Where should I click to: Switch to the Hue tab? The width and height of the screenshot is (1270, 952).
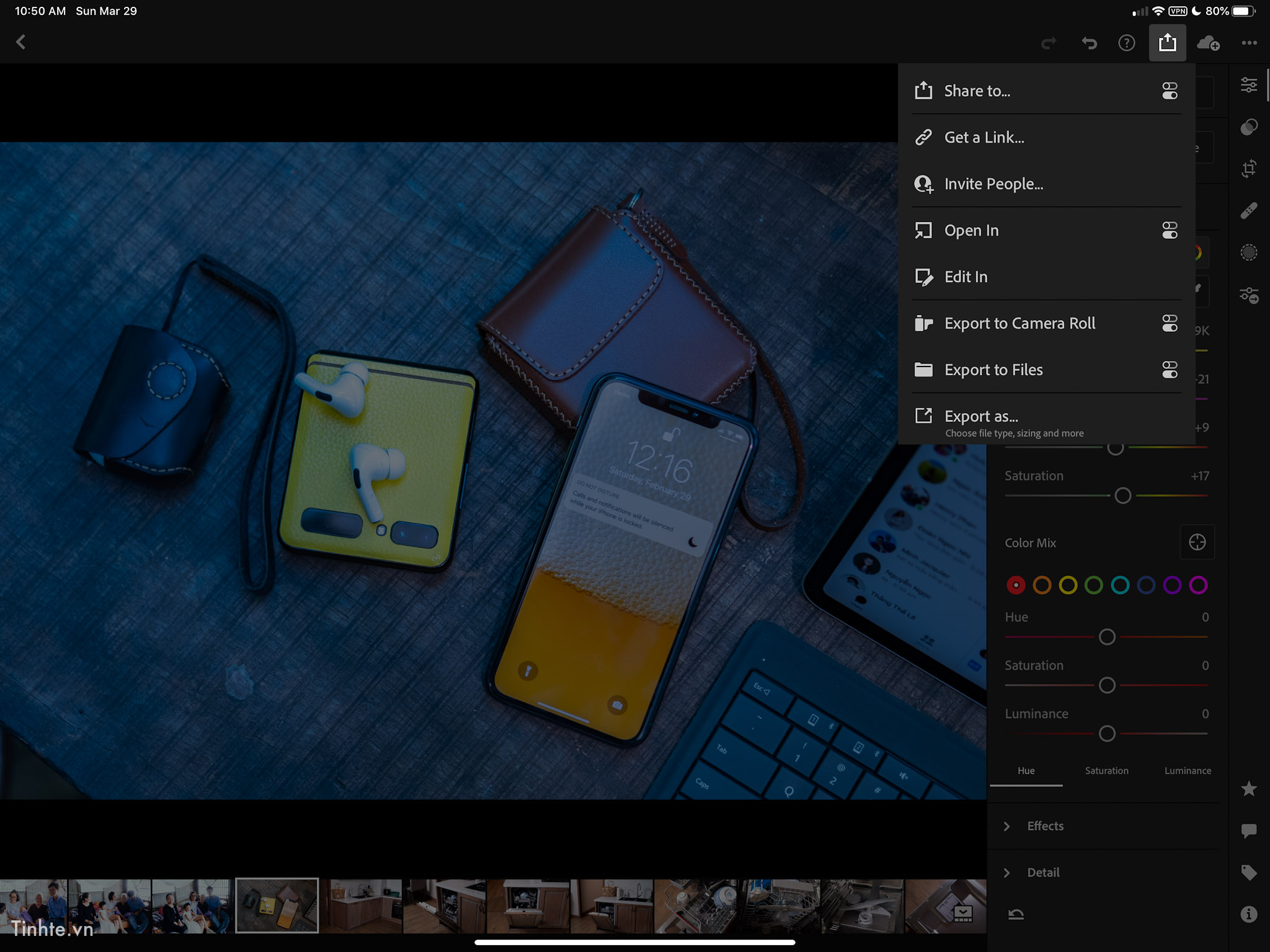pos(1026,771)
